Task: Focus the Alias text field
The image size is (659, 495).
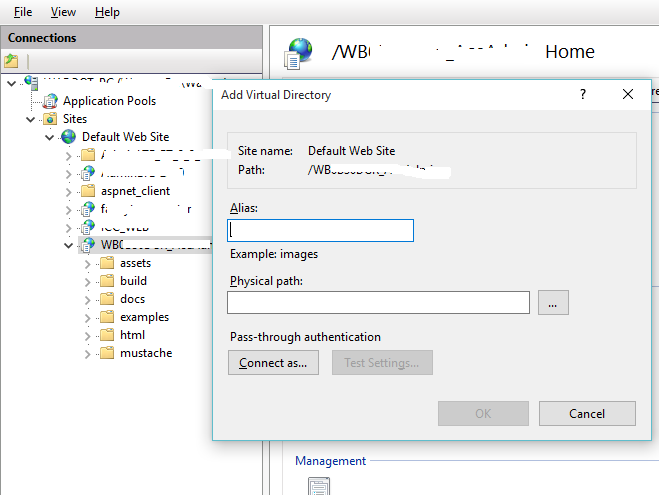Action: [321, 230]
